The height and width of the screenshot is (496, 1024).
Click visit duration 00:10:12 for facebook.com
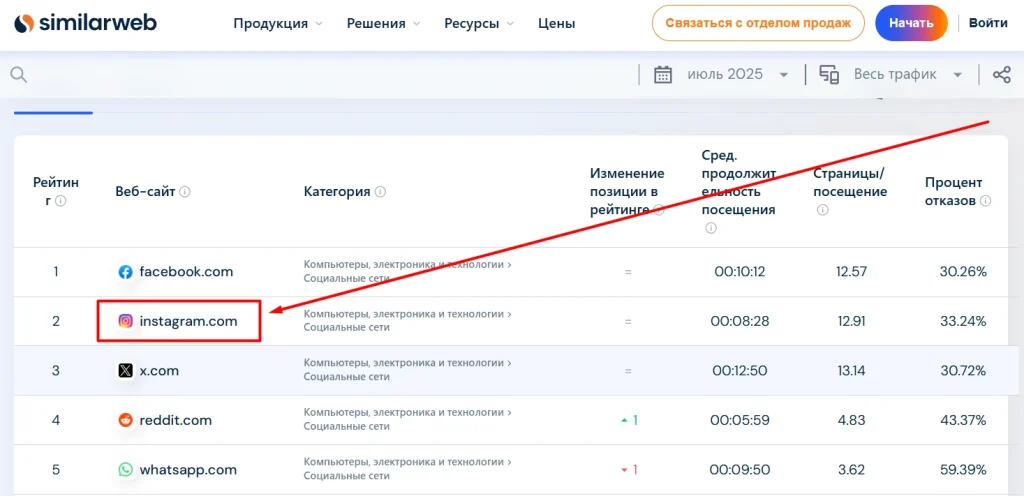tap(740, 272)
